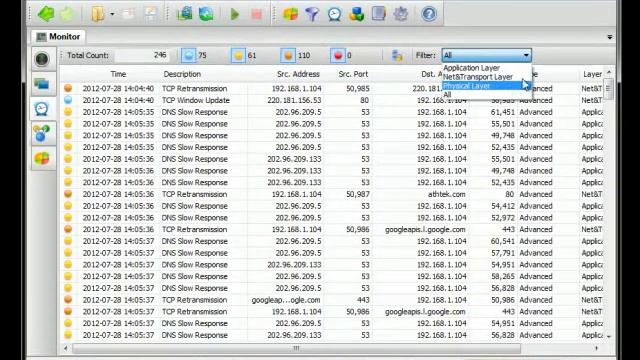Click the network adapter toolbar icon

(184, 14)
